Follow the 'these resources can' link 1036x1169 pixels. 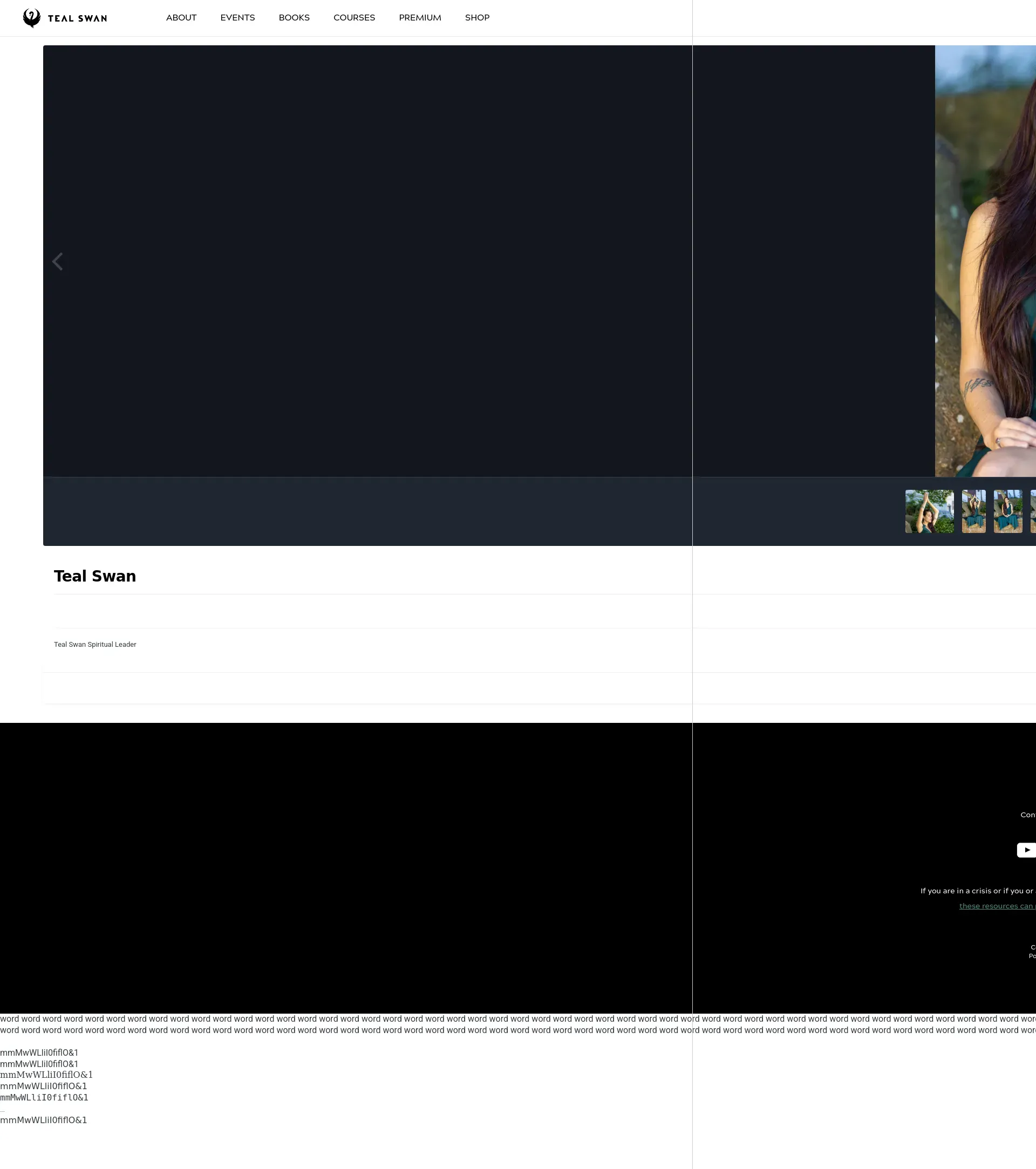(x=996, y=906)
